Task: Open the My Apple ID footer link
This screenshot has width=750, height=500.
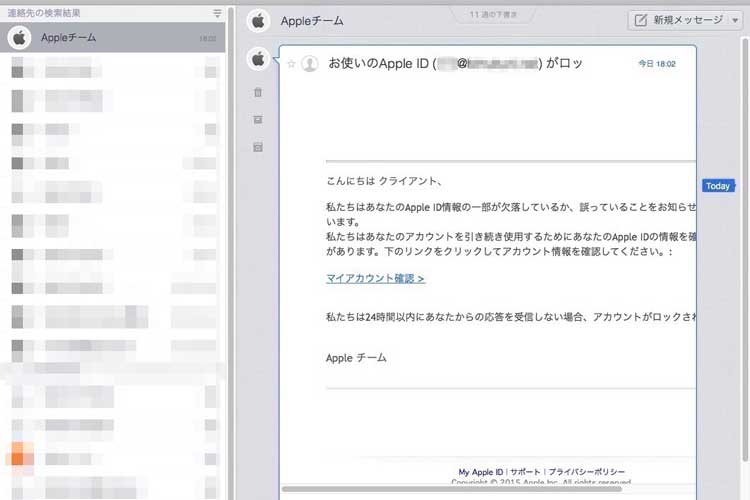Action: (481, 472)
